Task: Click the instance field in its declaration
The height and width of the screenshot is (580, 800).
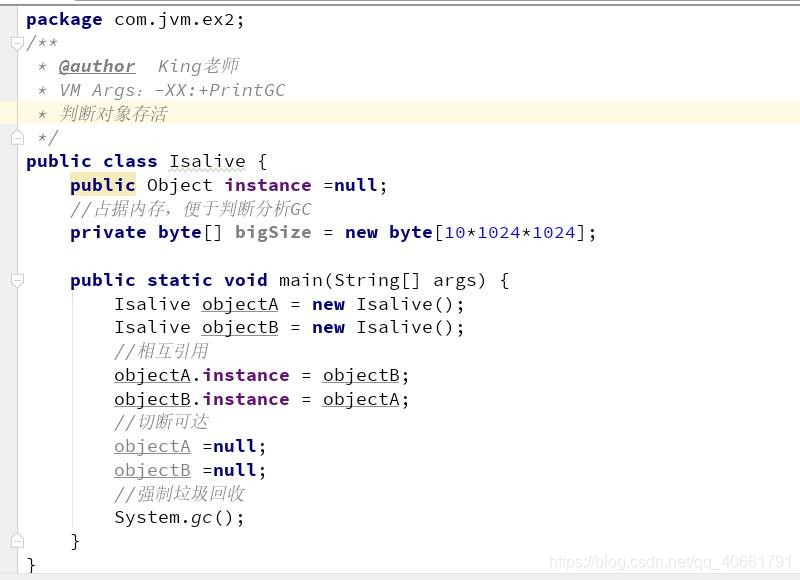Action: pyautogui.click(x=268, y=185)
